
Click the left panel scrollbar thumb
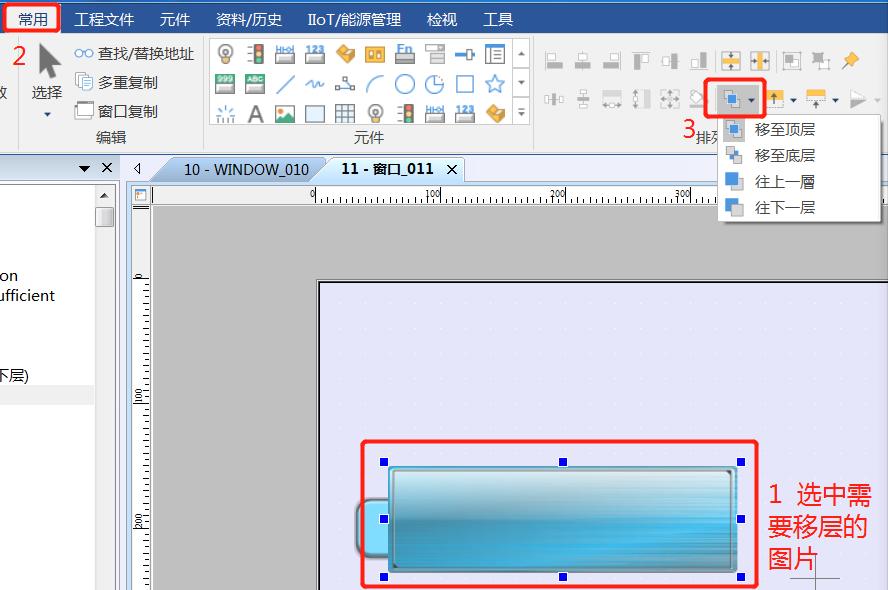(x=104, y=216)
